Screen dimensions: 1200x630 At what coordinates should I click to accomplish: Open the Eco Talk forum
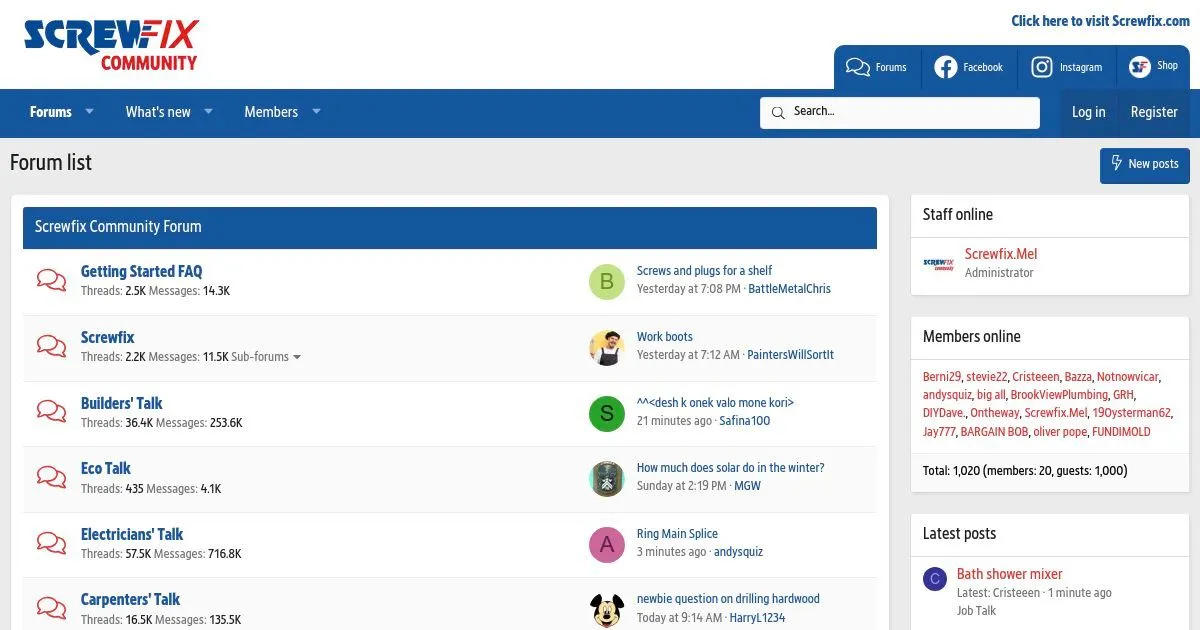click(106, 469)
